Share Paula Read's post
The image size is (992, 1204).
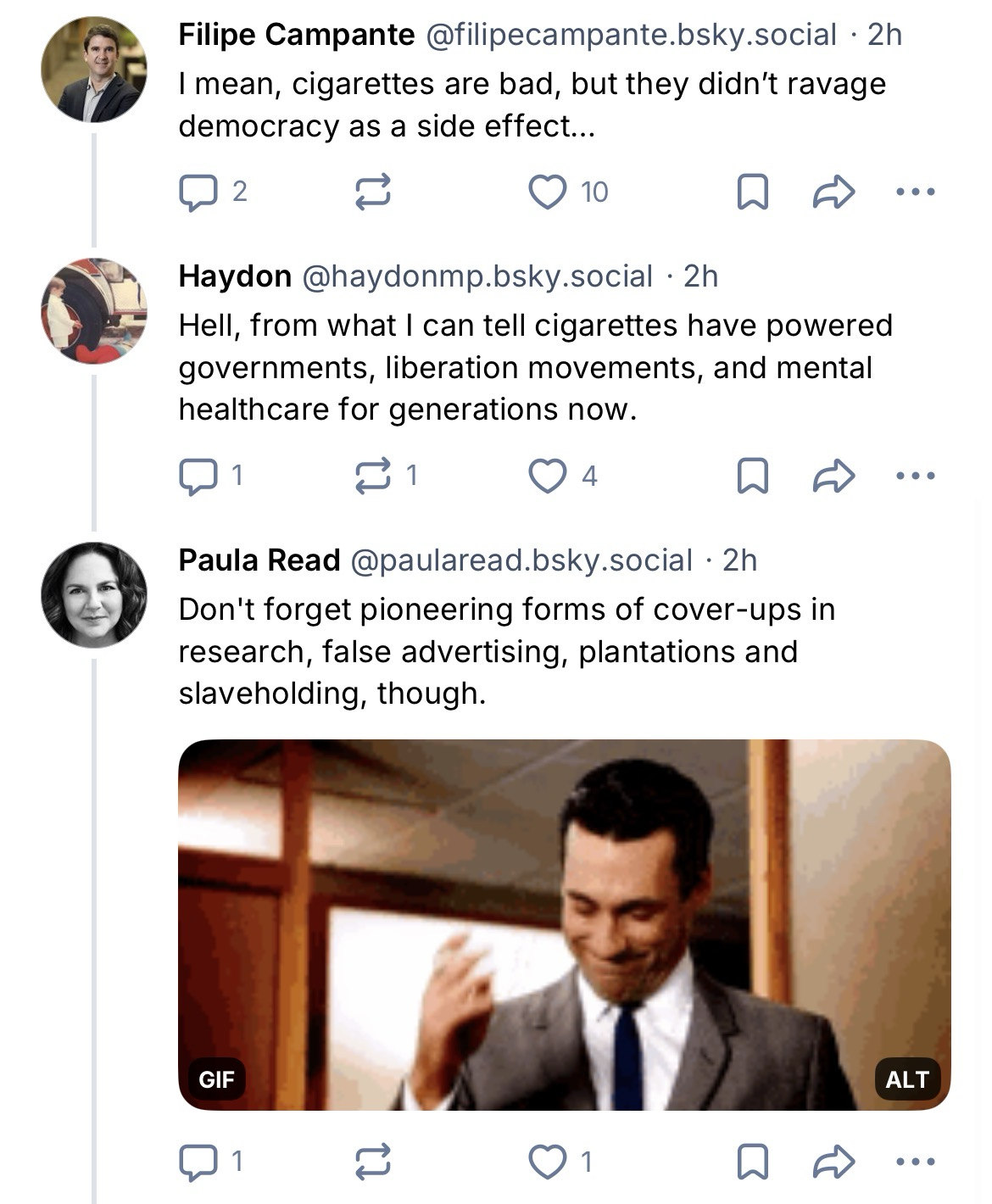pyautogui.click(x=833, y=1162)
